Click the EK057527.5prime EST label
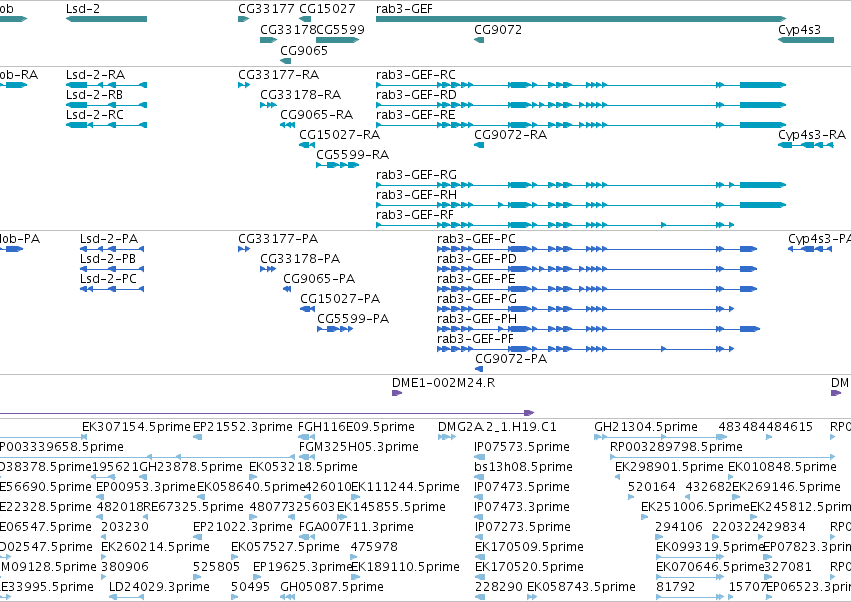The height and width of the screenshot is (602, 851). (x=285, y=546)
